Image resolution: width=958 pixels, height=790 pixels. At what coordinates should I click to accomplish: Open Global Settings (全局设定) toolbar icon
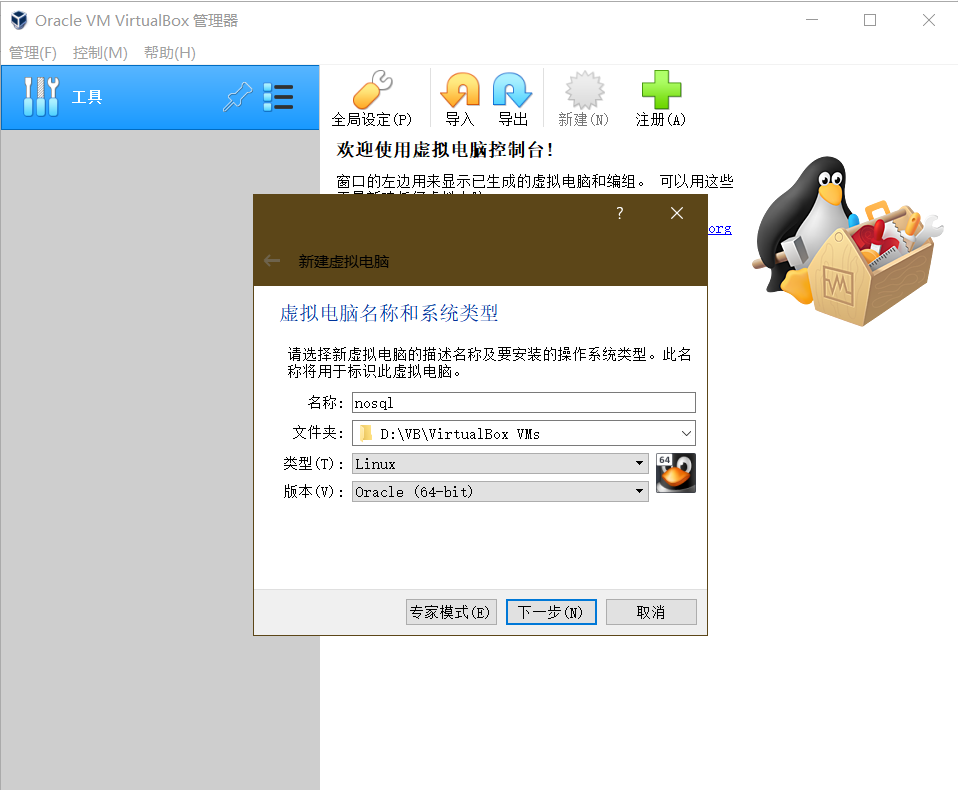pos(371,98)
